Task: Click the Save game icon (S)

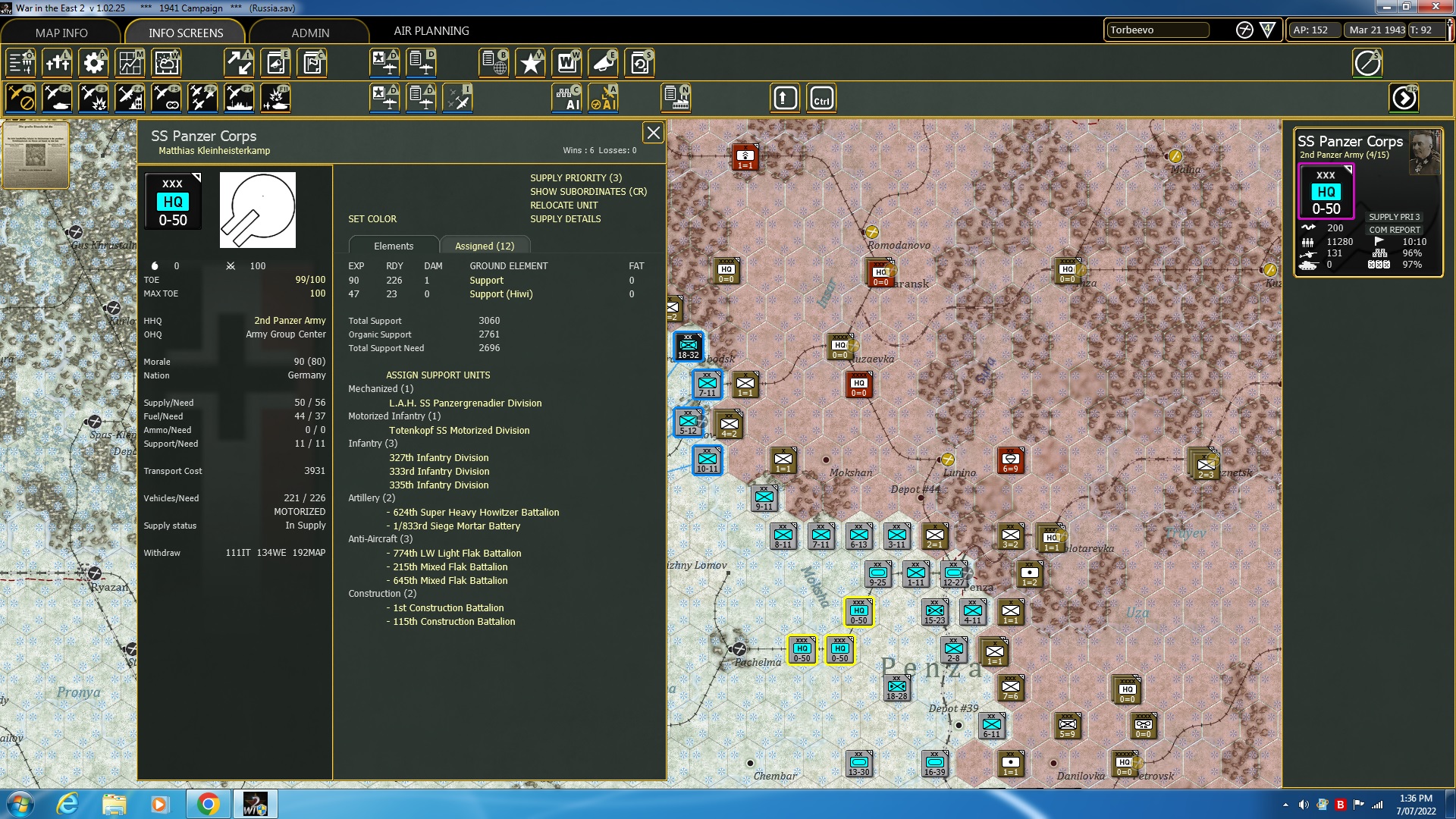Action: click(639, 63)
